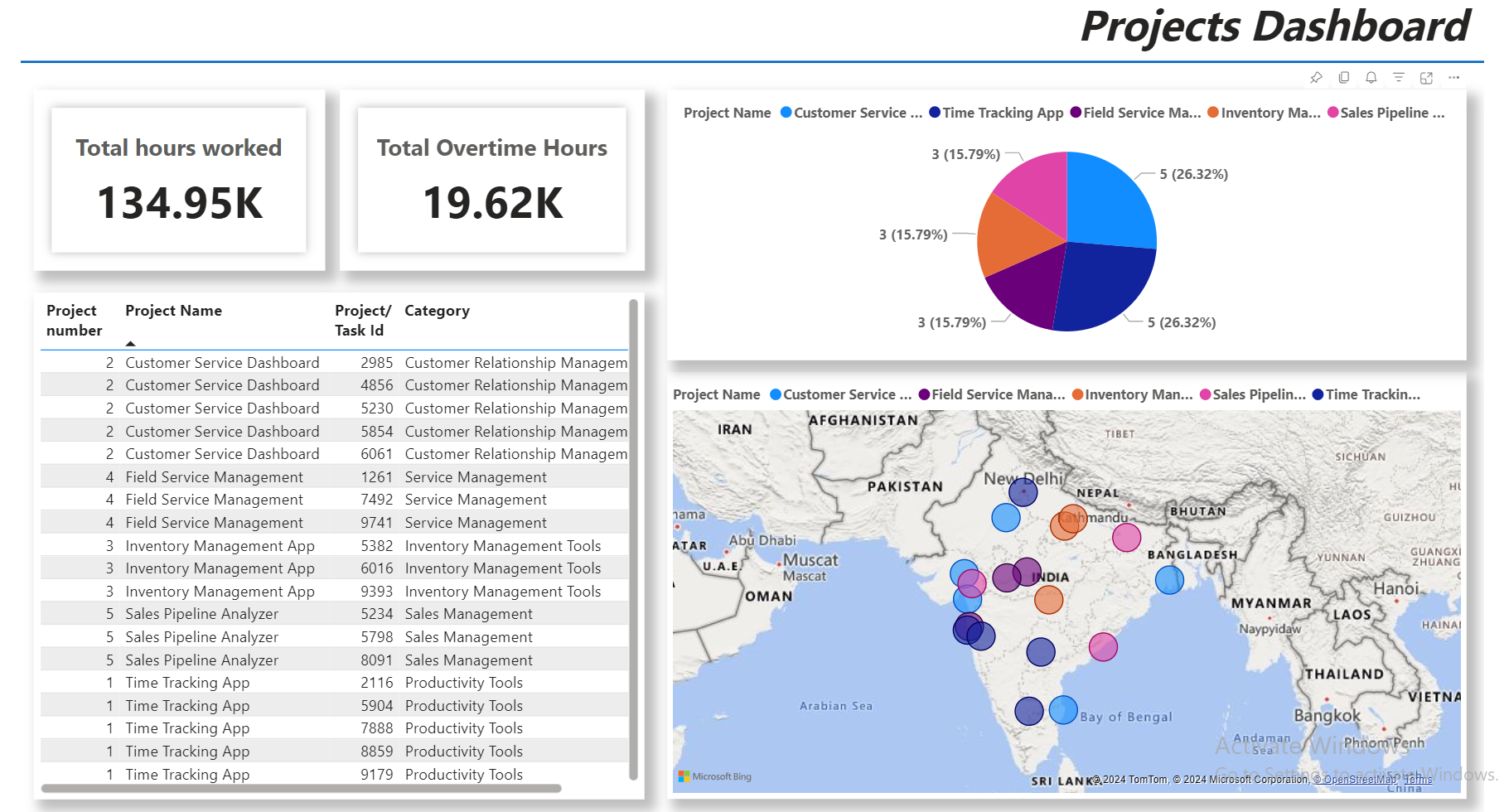The width and height of the screenshot is (1504, 812).
Task: Open the Terms link on map
Action: (1418, 780)
